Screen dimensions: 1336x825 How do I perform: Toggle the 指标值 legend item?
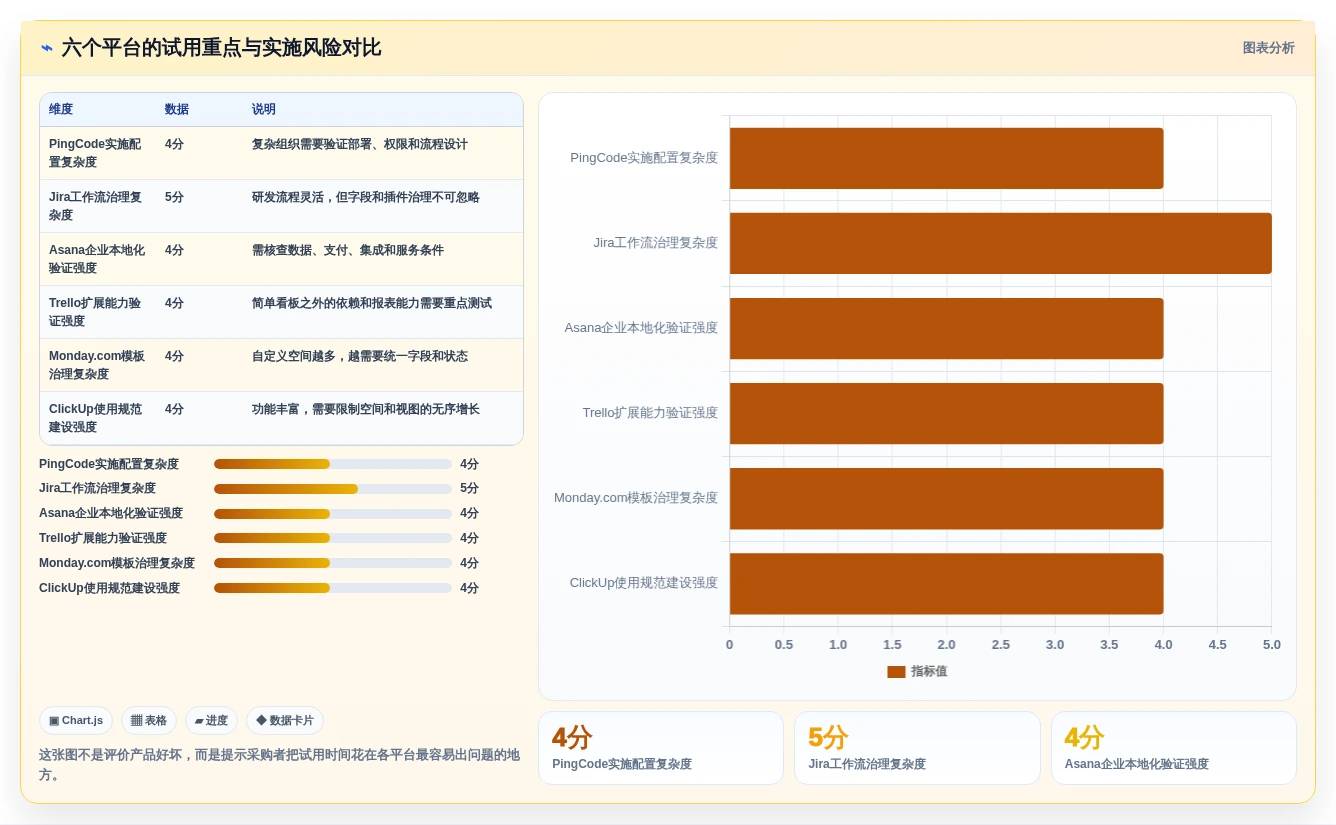tap(917, 671)
